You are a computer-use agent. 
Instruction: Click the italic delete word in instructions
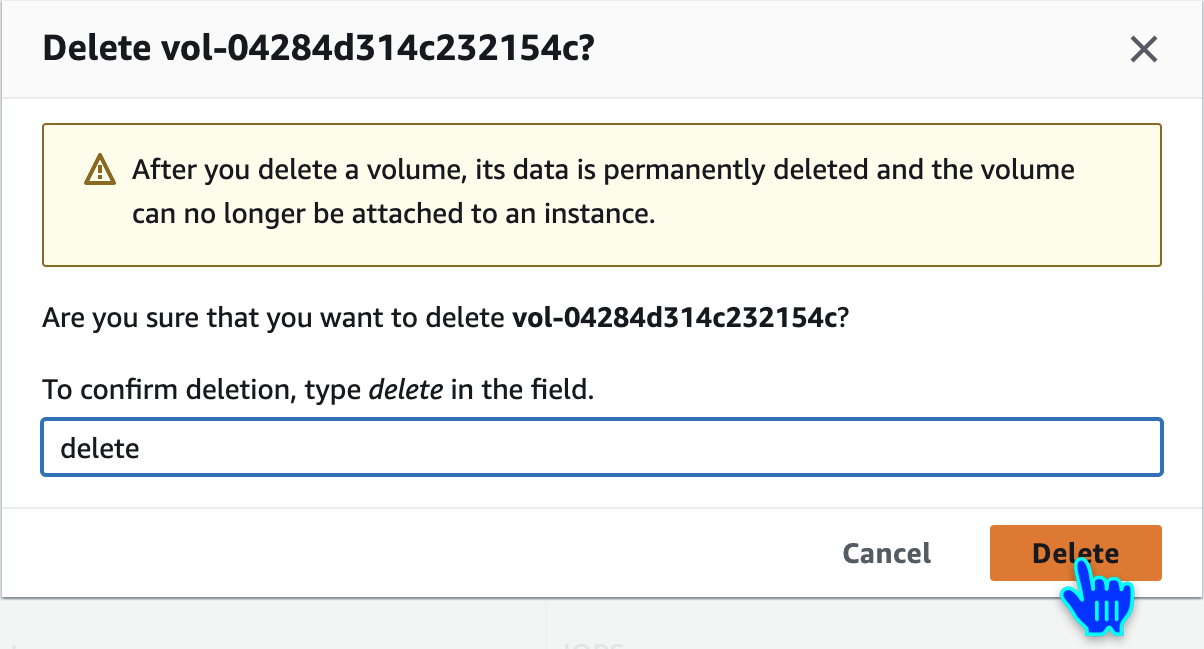406,389
